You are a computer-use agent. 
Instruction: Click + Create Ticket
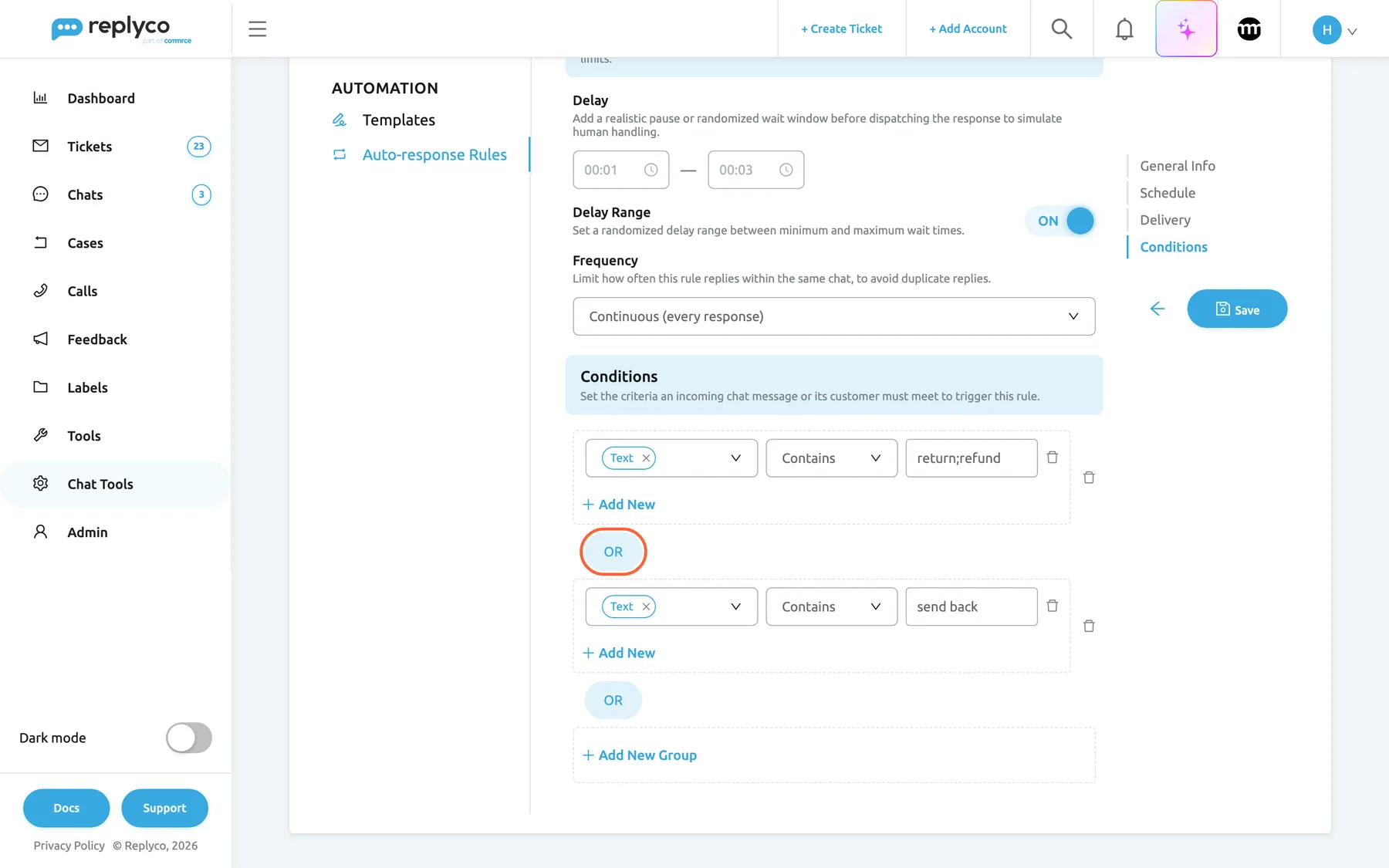pos(841,29)
